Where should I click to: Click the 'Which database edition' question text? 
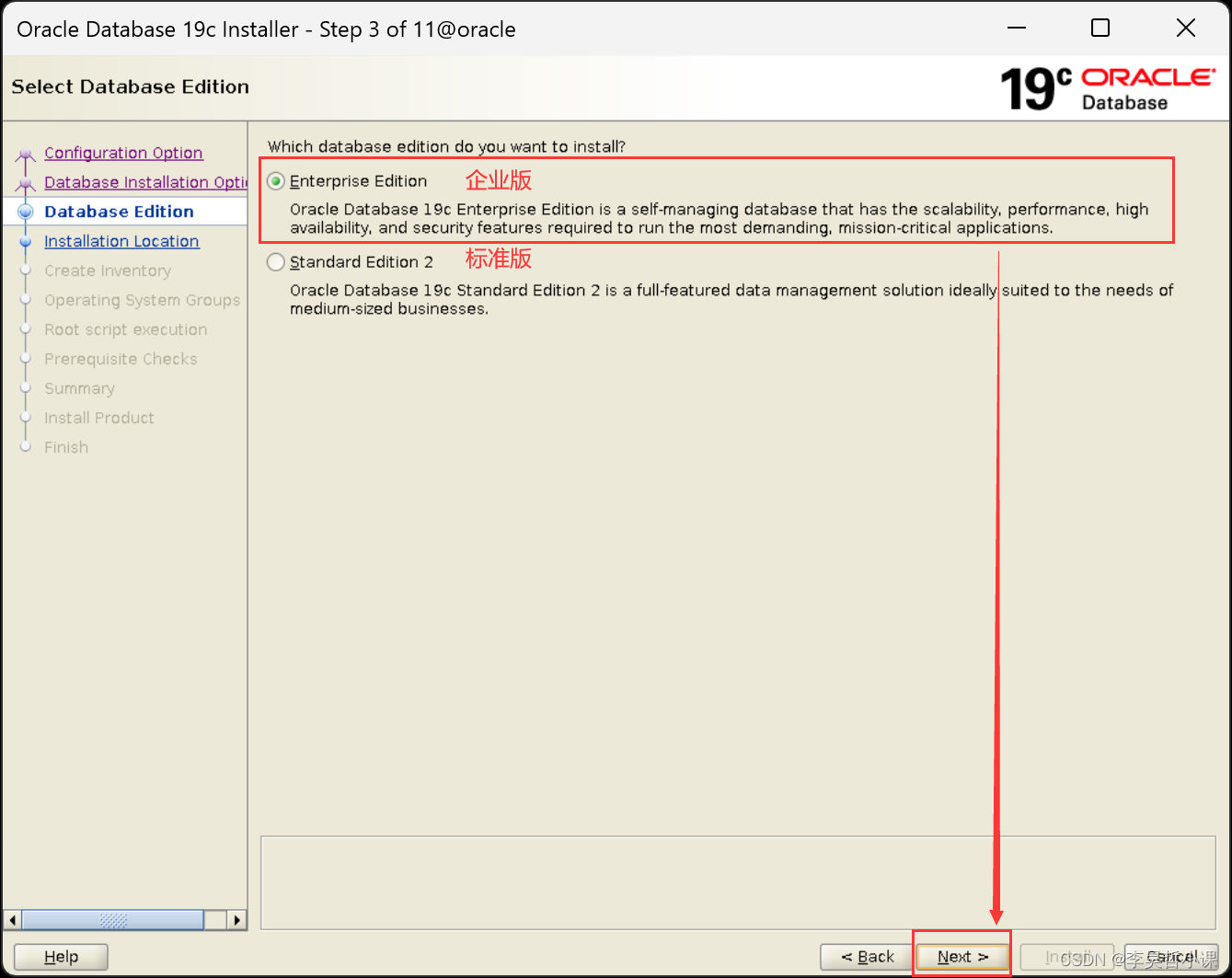tap(446, 146)
